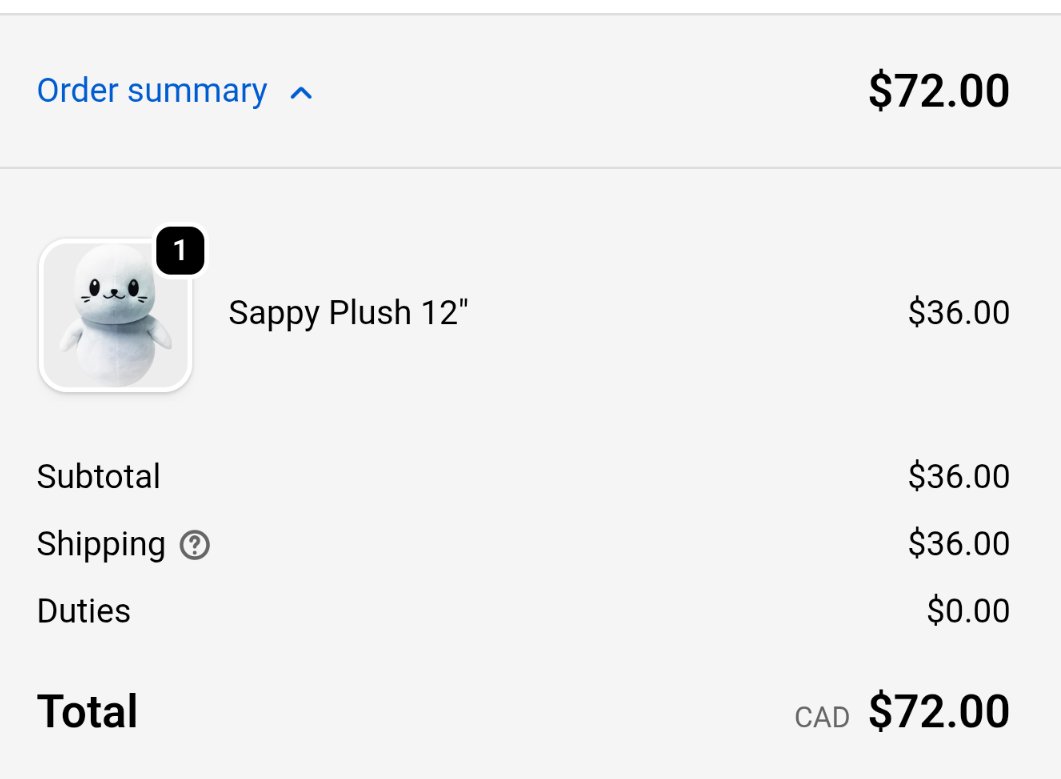Click the Sappy Plush item price
This screenshot has height=779, width=1061.
tap(958, 313)
